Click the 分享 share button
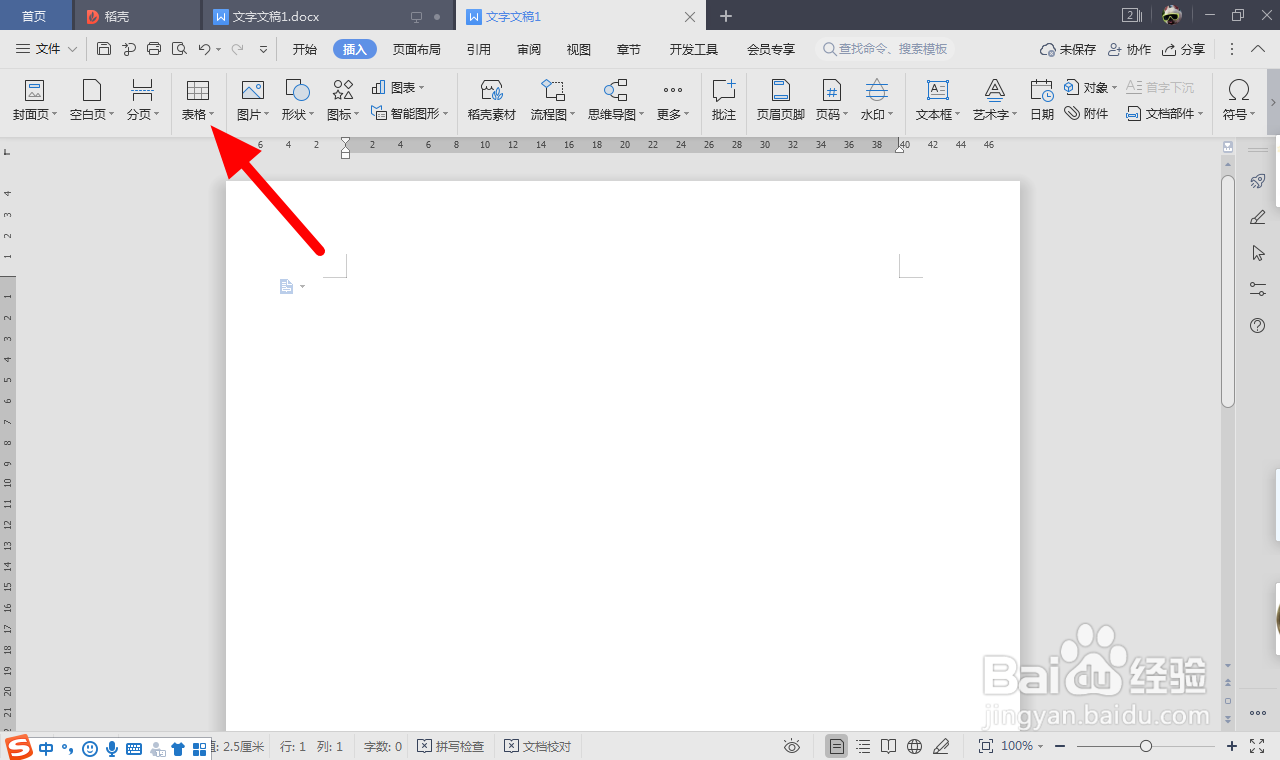Image resolution: width=1280 pixels, height=760 pixels. [x=1183, y=49]
